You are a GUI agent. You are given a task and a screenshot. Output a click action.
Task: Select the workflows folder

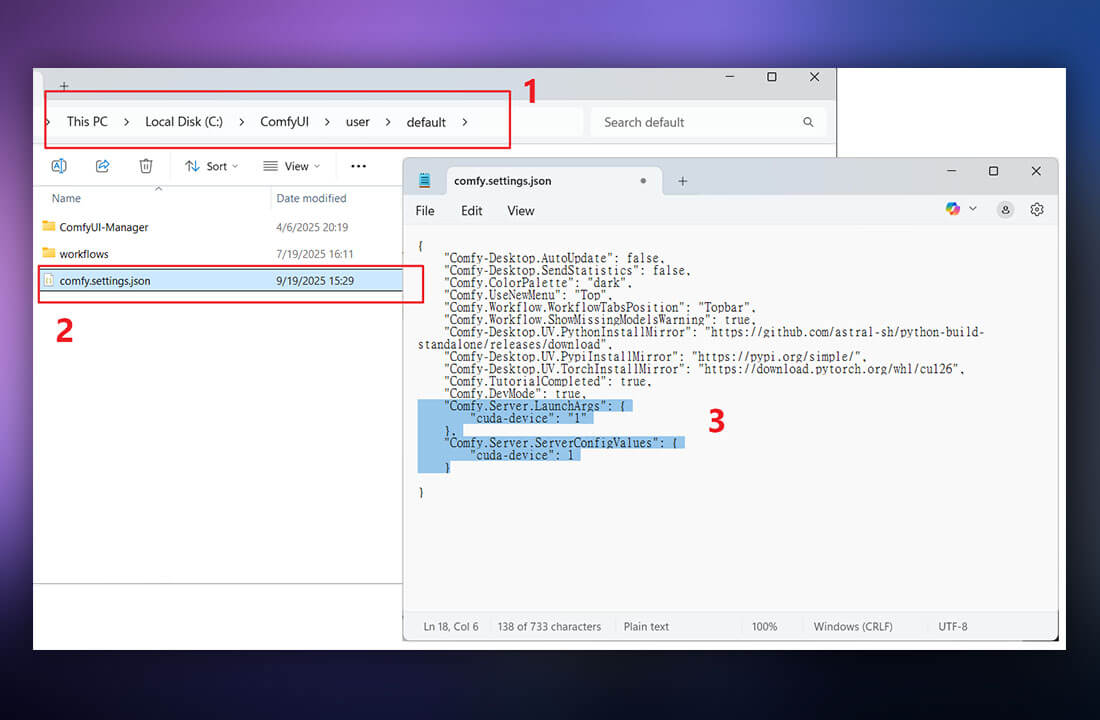click(x=84, y=254)
